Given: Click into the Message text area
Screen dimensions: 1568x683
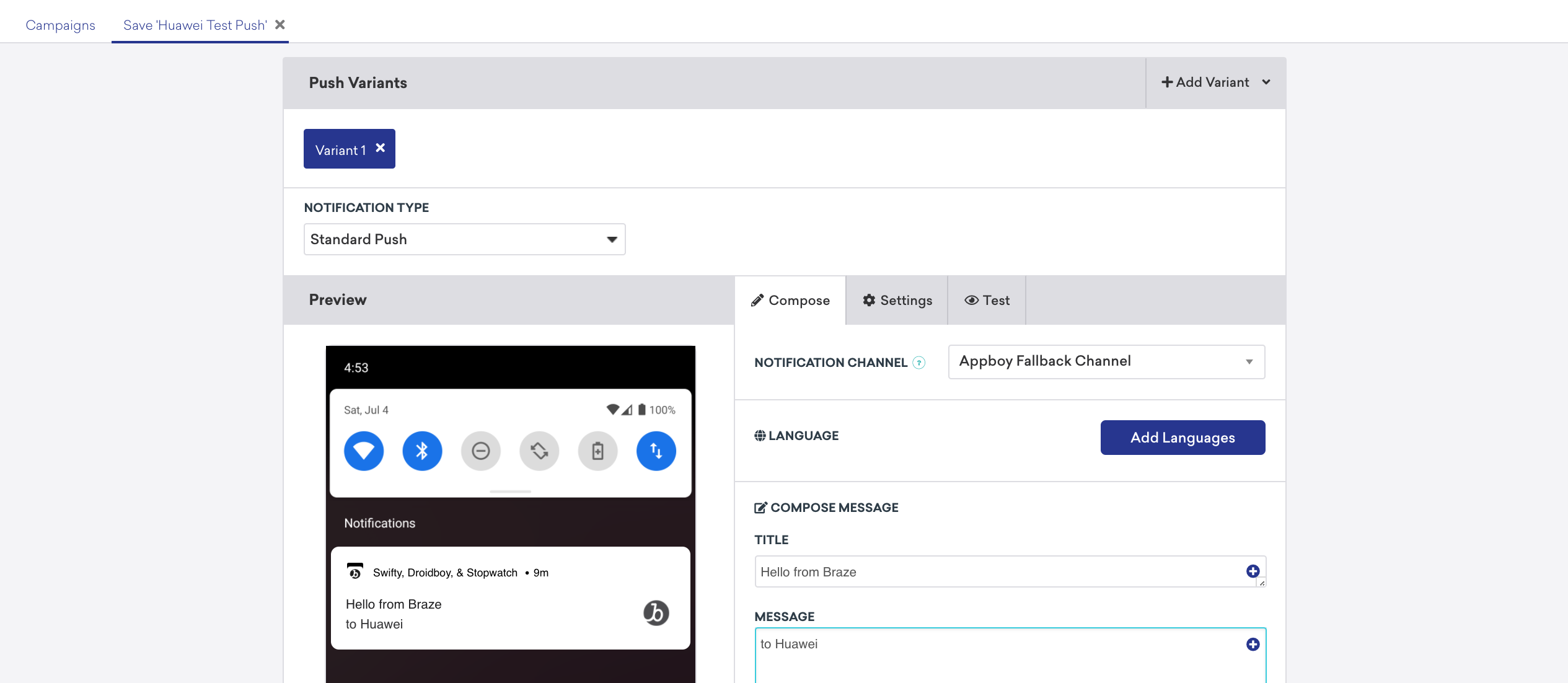Looking at the screenshot, I should tap(1010, 656).
